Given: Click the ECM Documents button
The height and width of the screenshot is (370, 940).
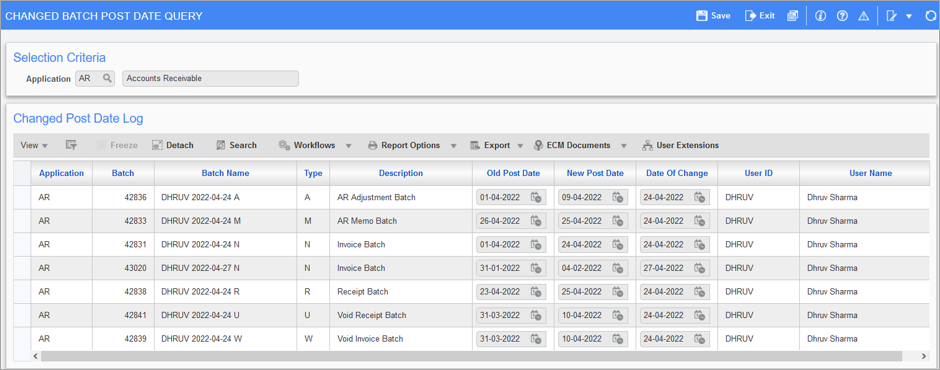Looking at the screenshot, I should coord(572,145).
